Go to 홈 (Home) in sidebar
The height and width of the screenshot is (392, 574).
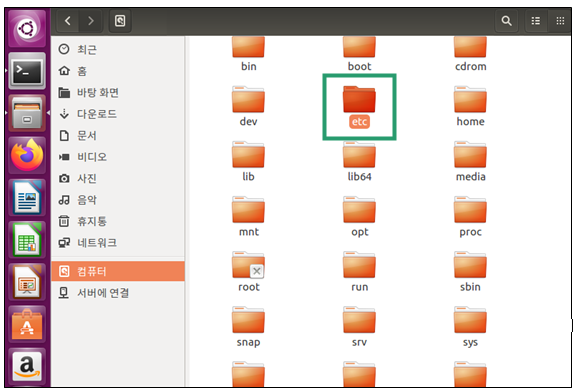(118, 71)
